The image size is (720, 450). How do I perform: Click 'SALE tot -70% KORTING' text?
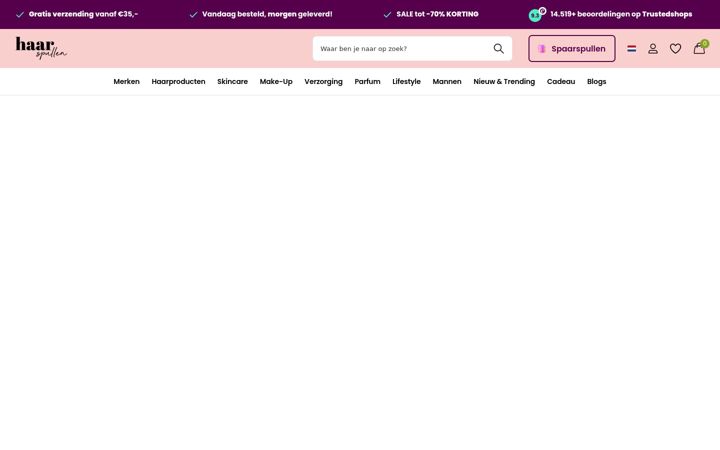[438, 14]
